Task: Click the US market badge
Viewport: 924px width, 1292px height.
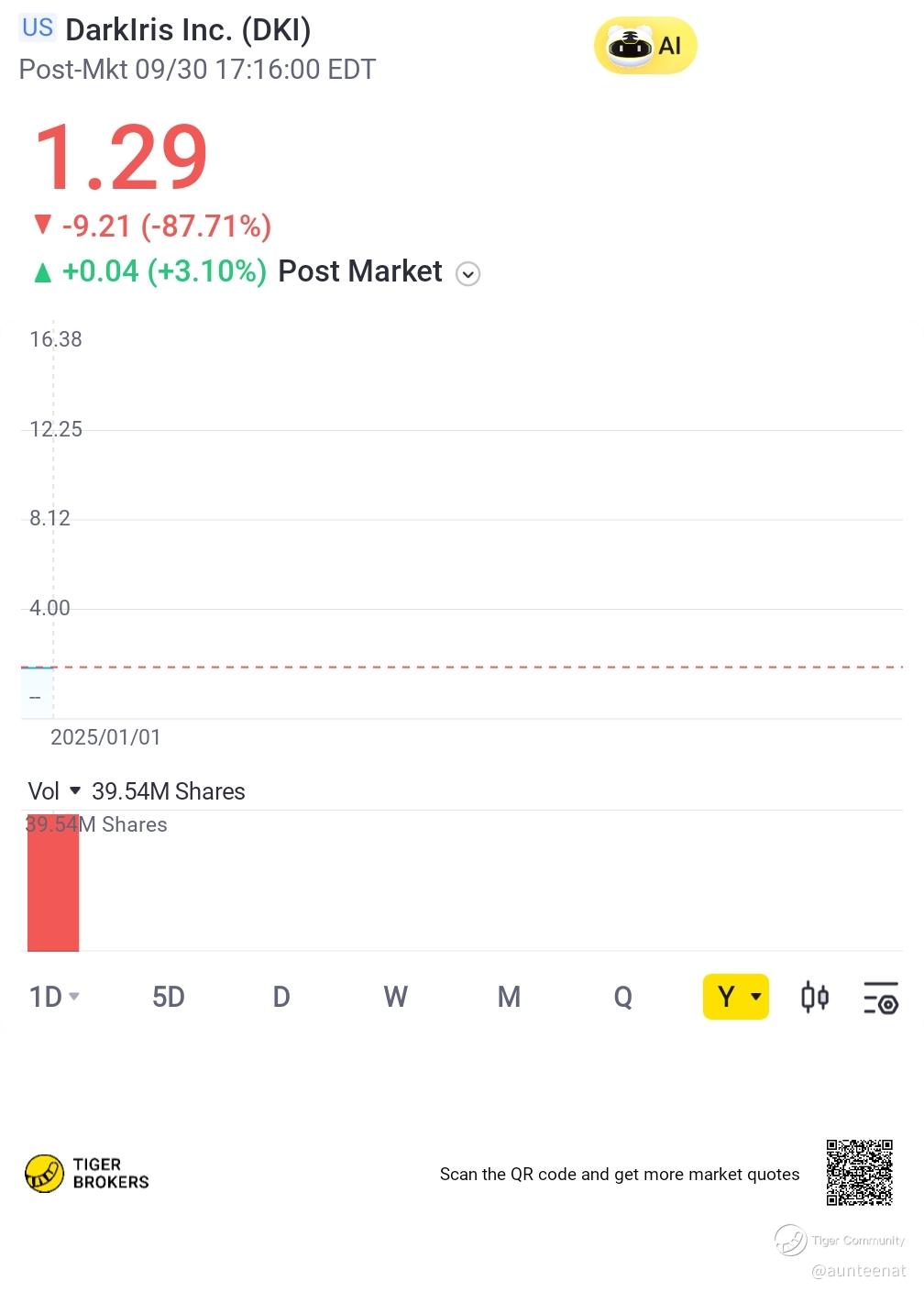Action: pos(38,28)
